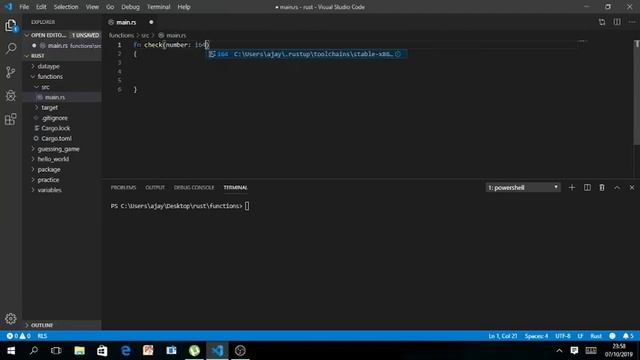640x360 pixels.
Task: Change encoding via UTF-8 status item
Action: [562, 336]
